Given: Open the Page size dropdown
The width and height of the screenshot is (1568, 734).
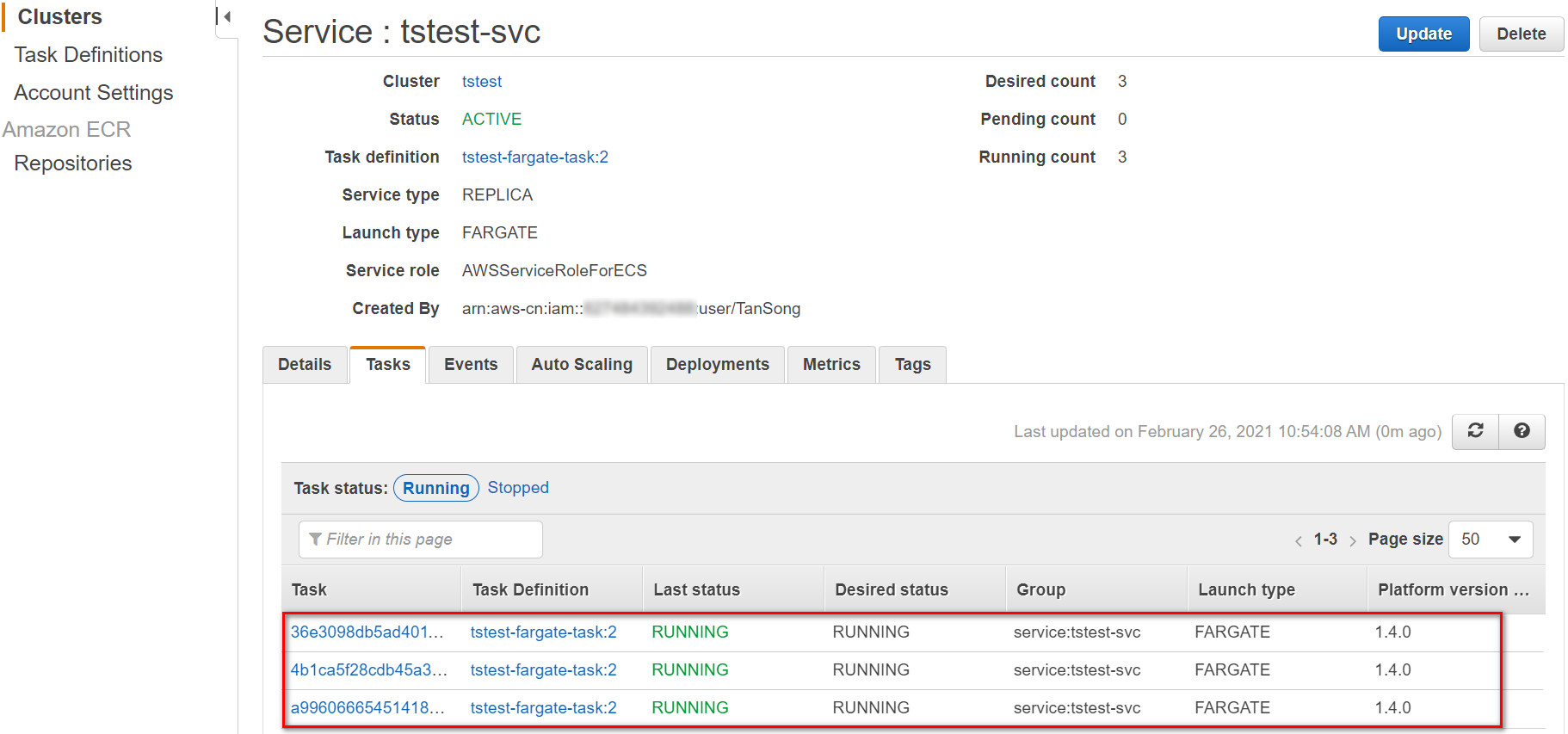Looking at the screenshot, I should (x=1491, y=540).
